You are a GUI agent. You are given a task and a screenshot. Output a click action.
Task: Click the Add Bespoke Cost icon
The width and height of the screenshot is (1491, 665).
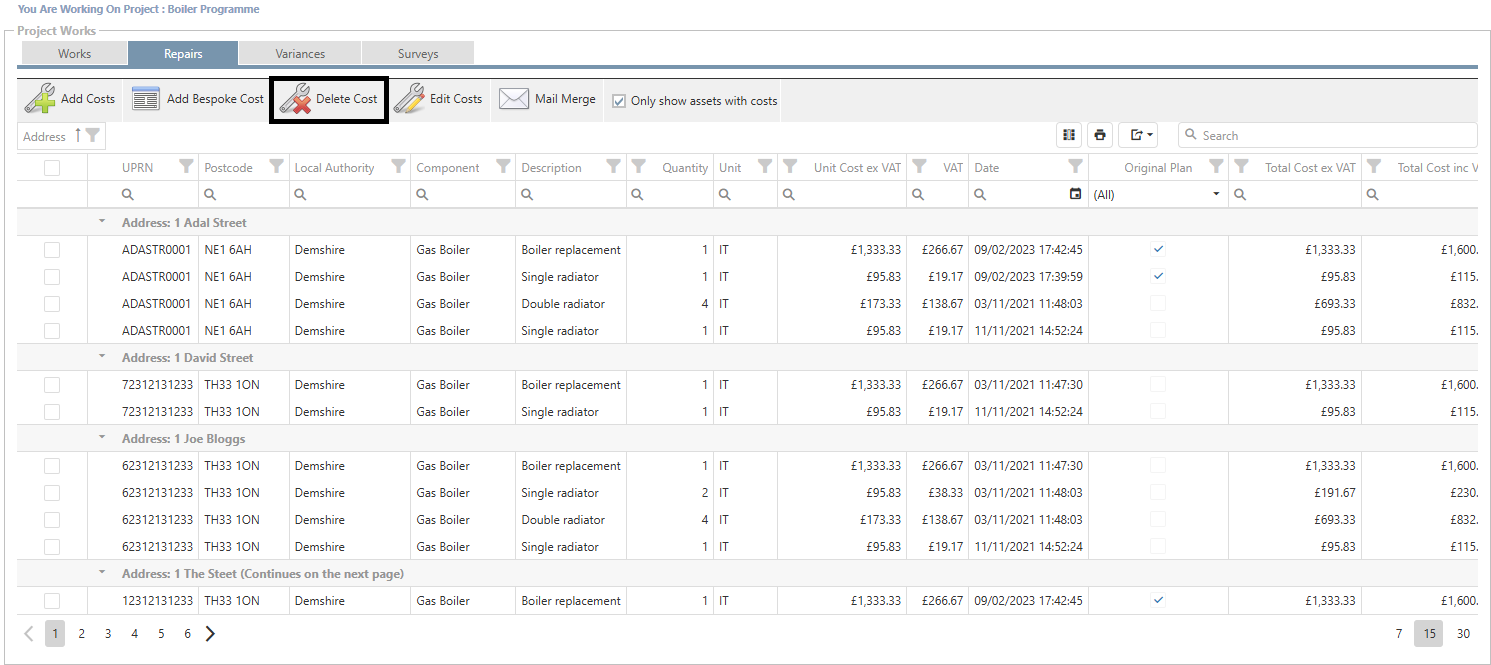(x=146, y=99)
